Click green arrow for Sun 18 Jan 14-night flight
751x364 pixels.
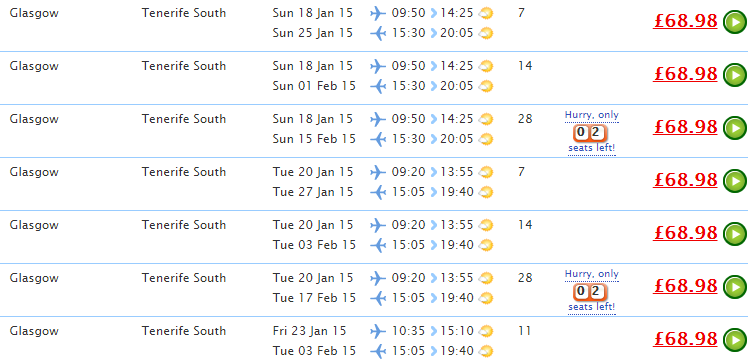click(735, 75)
